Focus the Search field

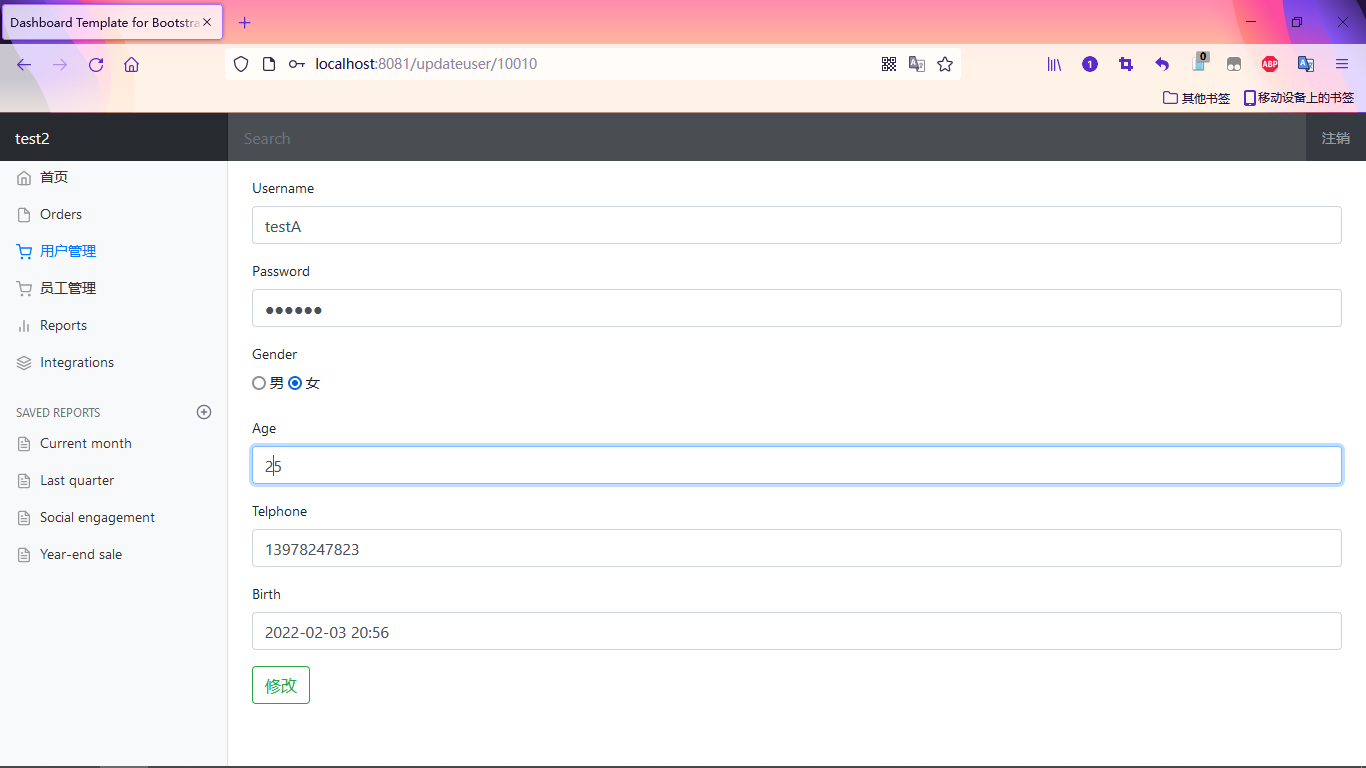coord(767,138)
